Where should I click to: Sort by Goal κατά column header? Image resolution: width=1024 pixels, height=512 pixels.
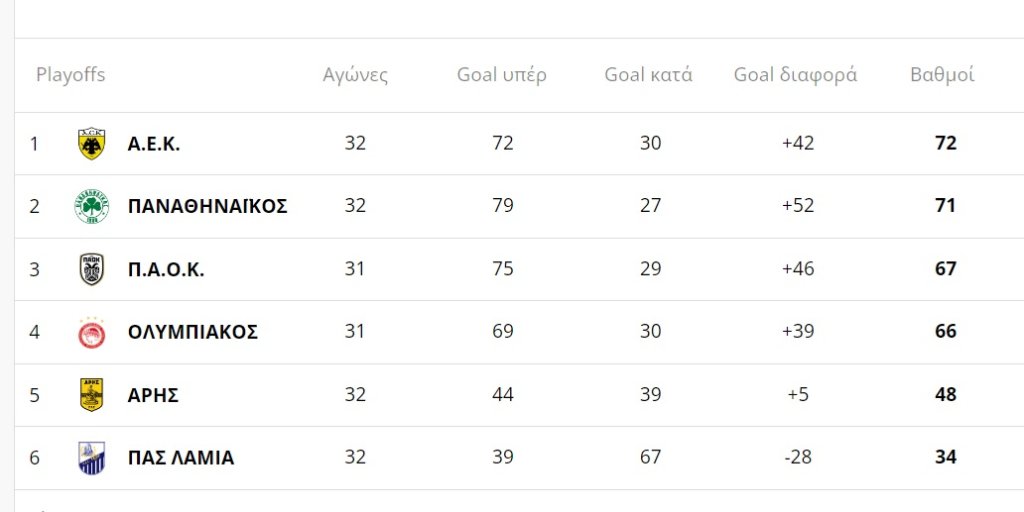(x=648, y=75)
